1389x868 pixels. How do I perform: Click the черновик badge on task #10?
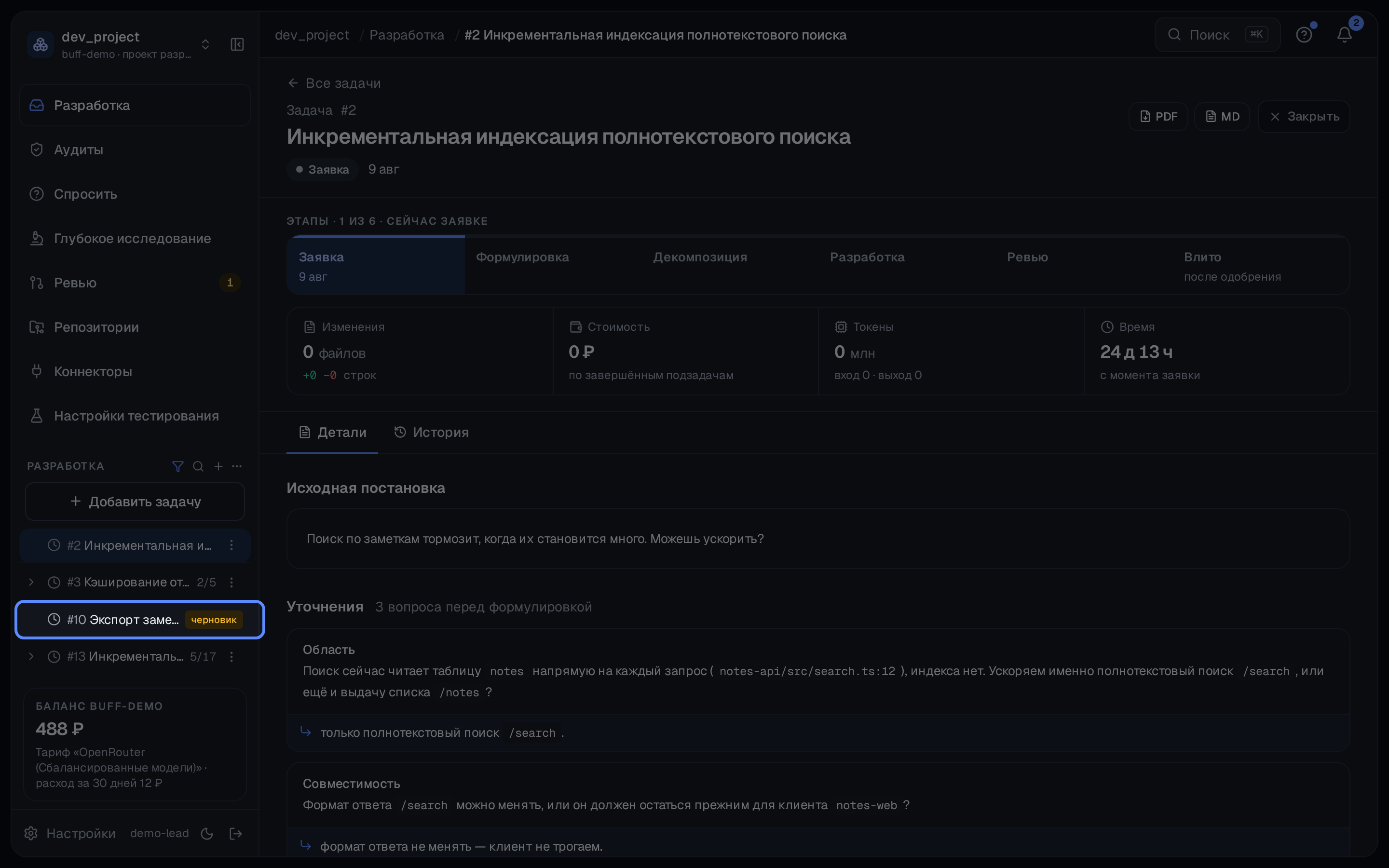pyautogui.click(x=214, y=620)
